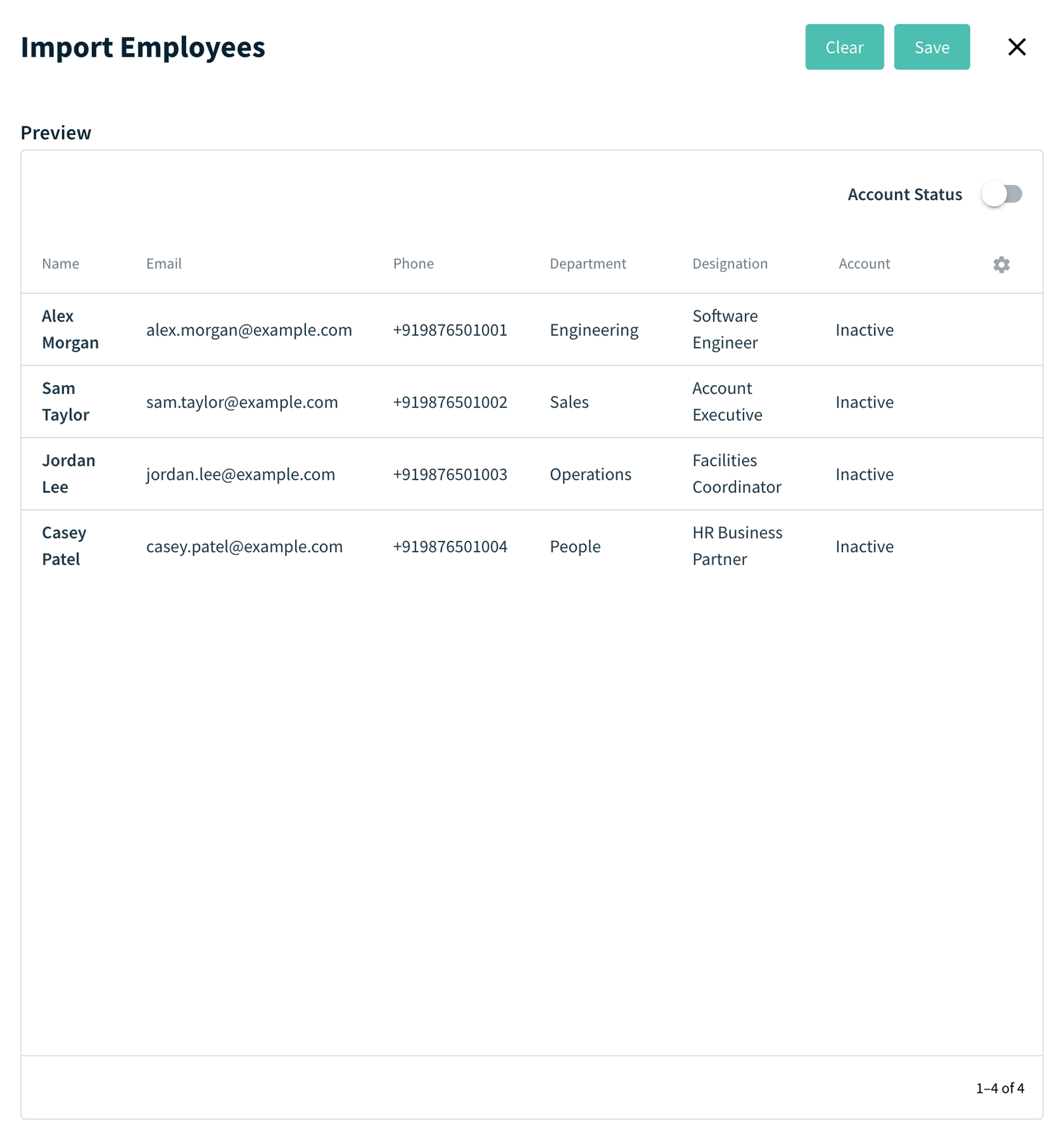Click the Engineering department cell
Screen dimensions: 1064x1140
click(594, 330)
